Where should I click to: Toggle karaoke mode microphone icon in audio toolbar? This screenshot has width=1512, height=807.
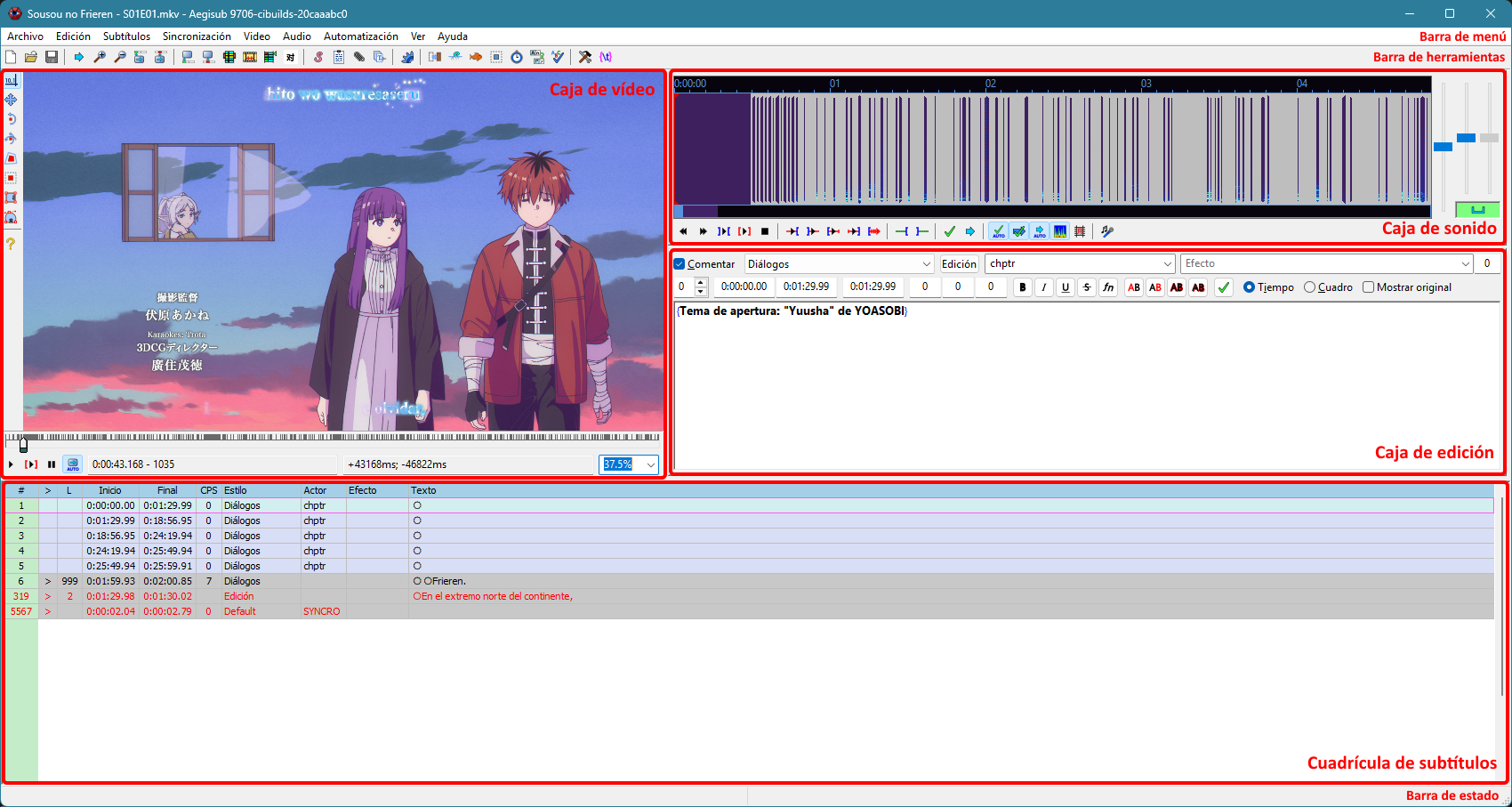click(1107, 231)
